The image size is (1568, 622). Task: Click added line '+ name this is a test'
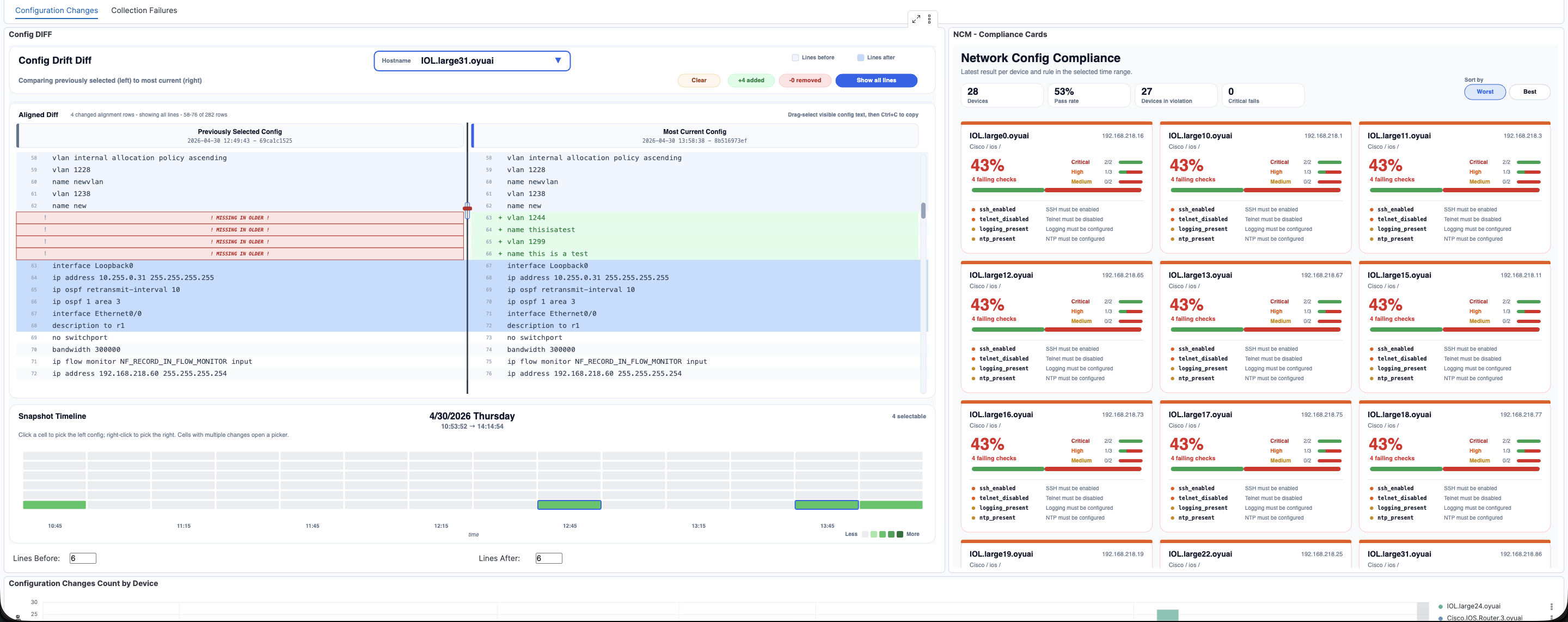[695, 253]
